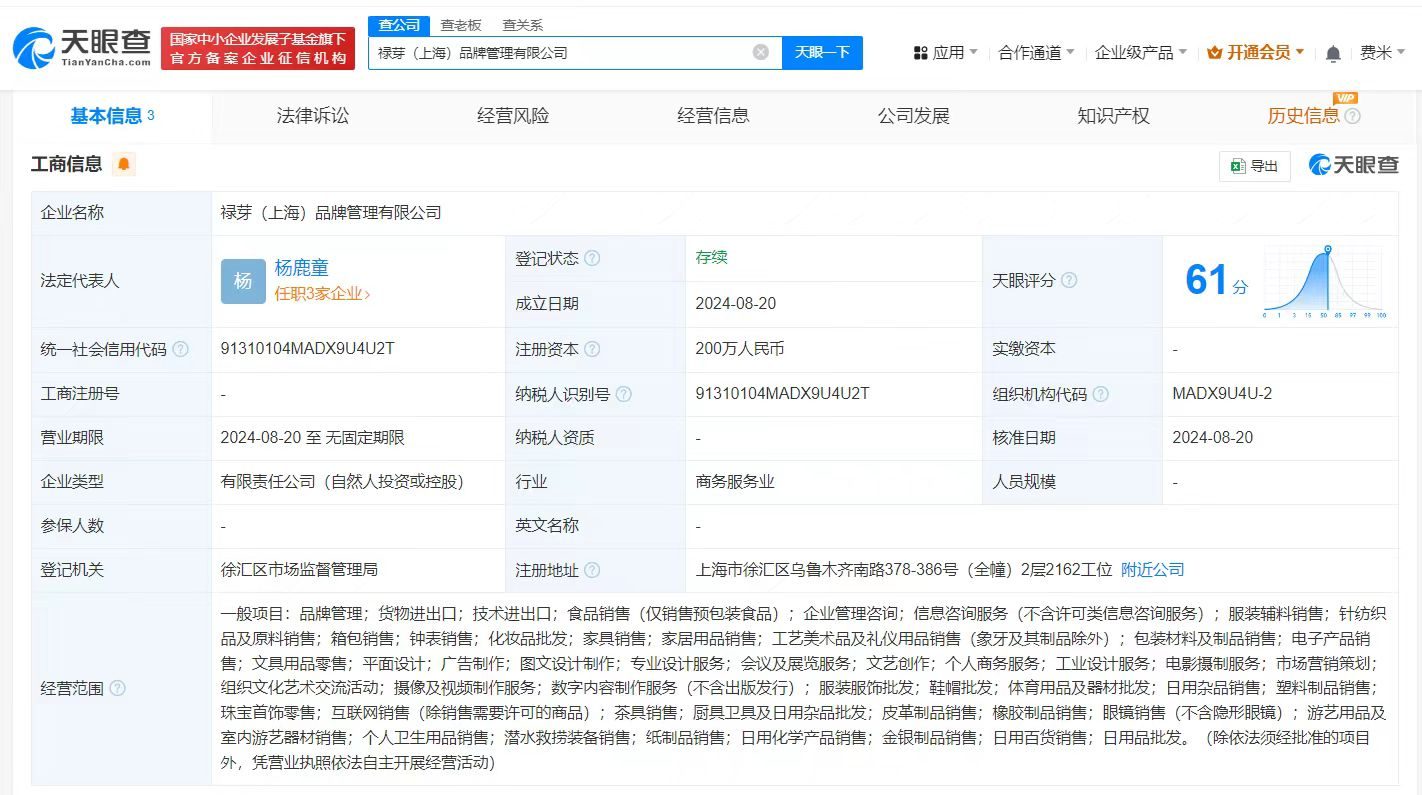Click the TianYanCha logo icon
The width and height of the screenshot is (1422, 795).
pyautogui.click(x=32, y=47)
